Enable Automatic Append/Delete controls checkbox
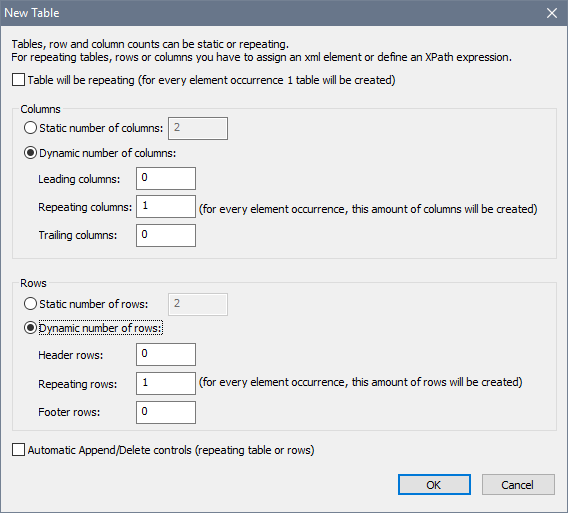The height and width of the screenshot is (513, 568). (18, 450)
